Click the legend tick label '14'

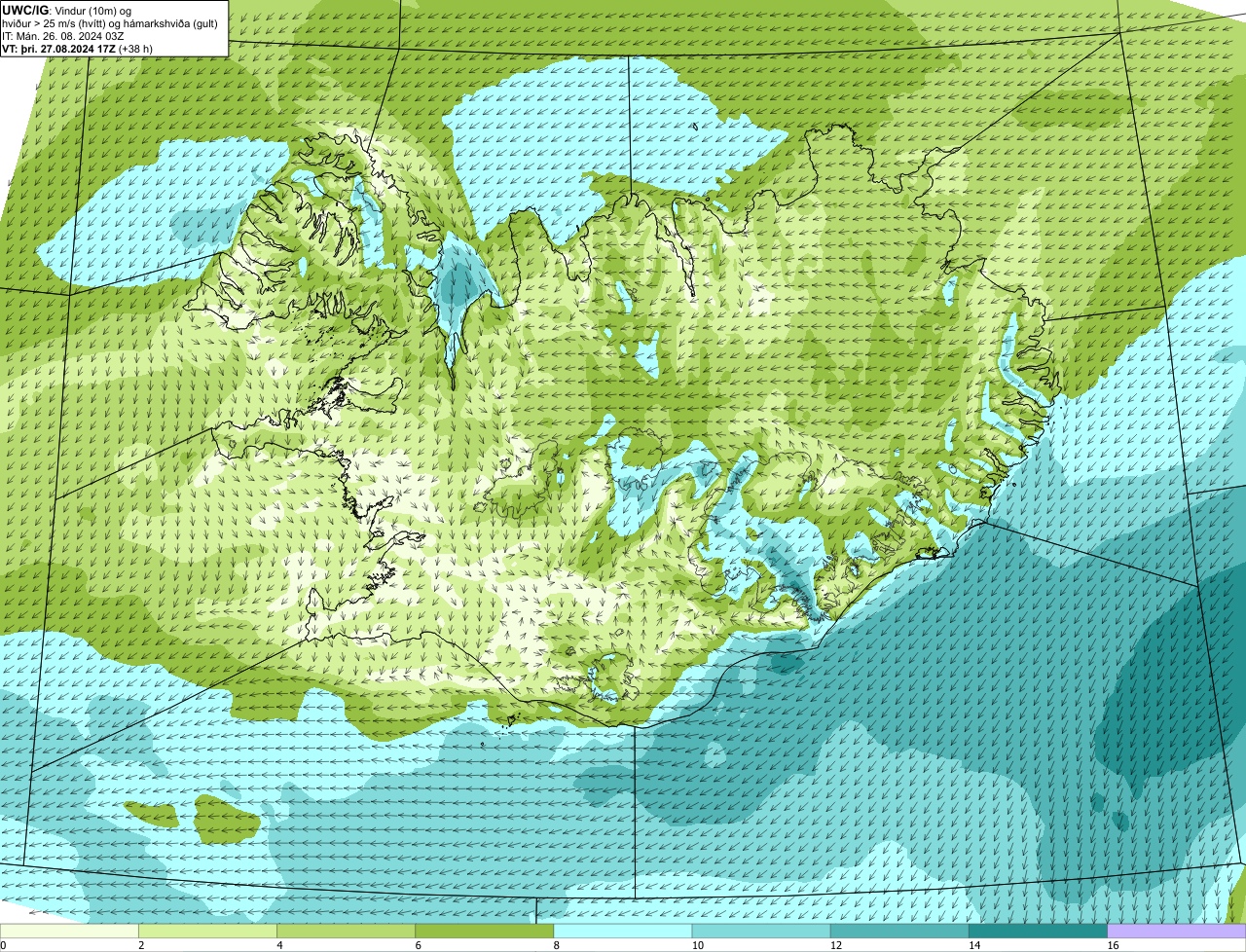[x=973, y=945]
